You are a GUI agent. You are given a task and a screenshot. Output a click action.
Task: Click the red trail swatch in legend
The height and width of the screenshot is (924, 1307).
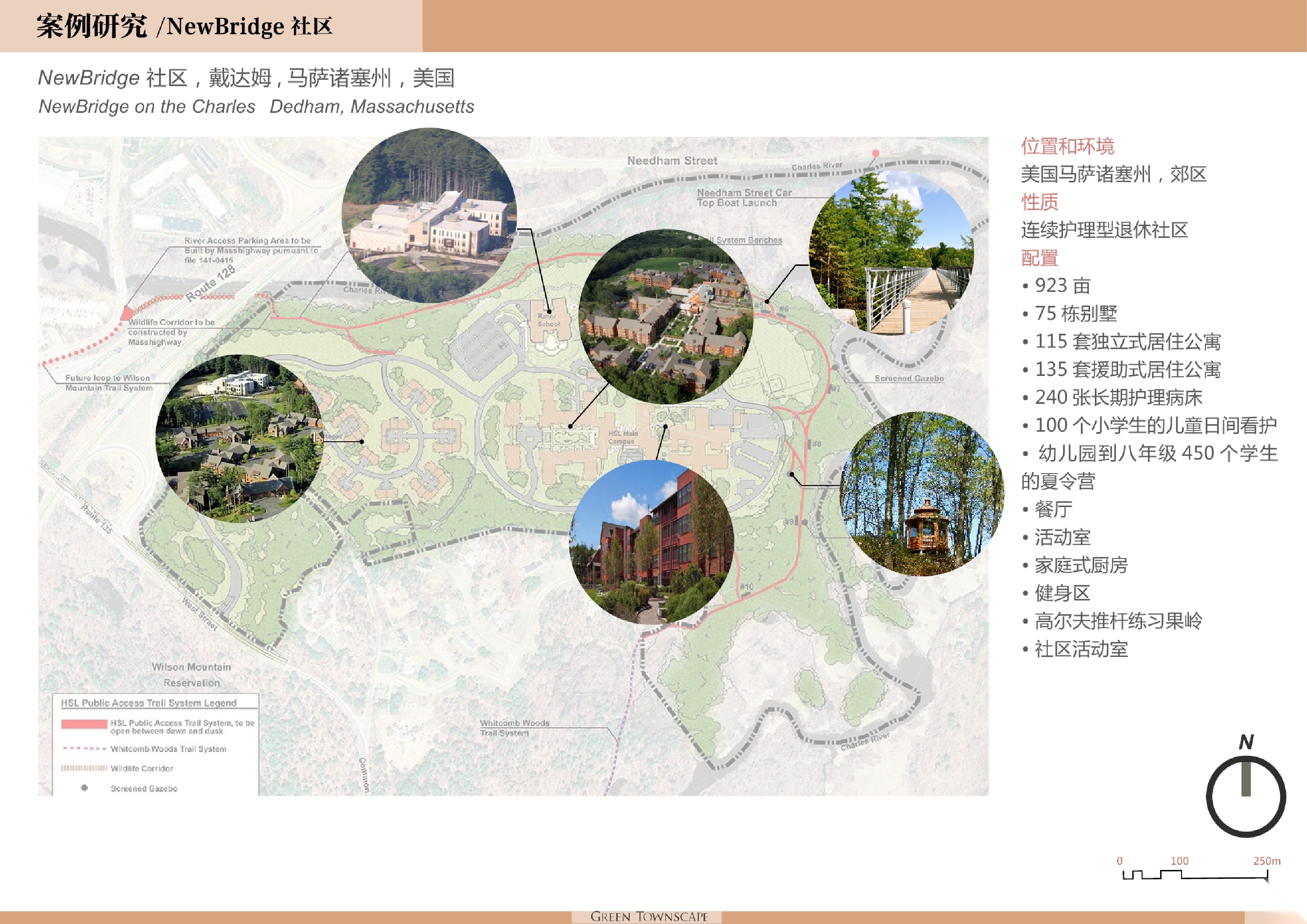coord(84,724)
